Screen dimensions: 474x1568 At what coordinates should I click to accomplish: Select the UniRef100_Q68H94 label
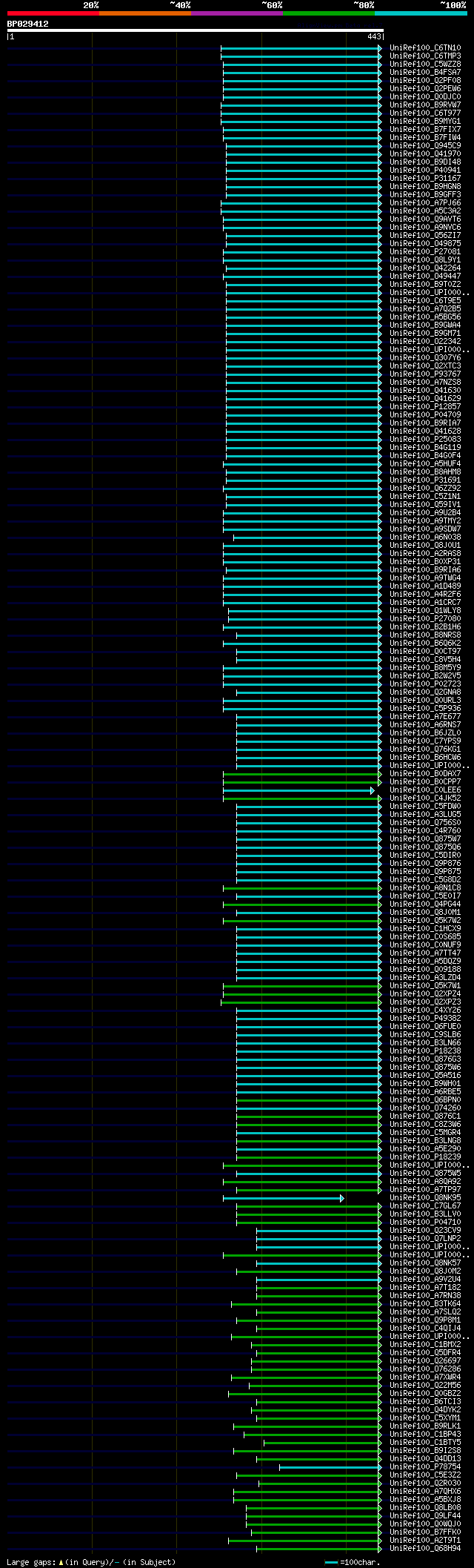point(425,1549)
